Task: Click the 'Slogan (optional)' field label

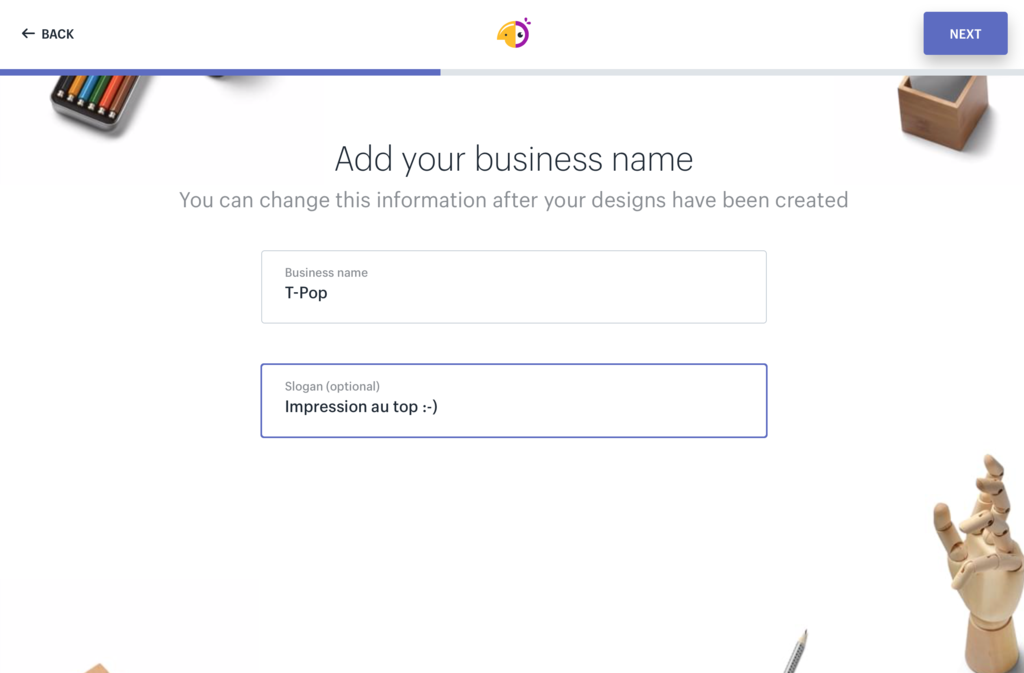Action: tap(332, 386)
